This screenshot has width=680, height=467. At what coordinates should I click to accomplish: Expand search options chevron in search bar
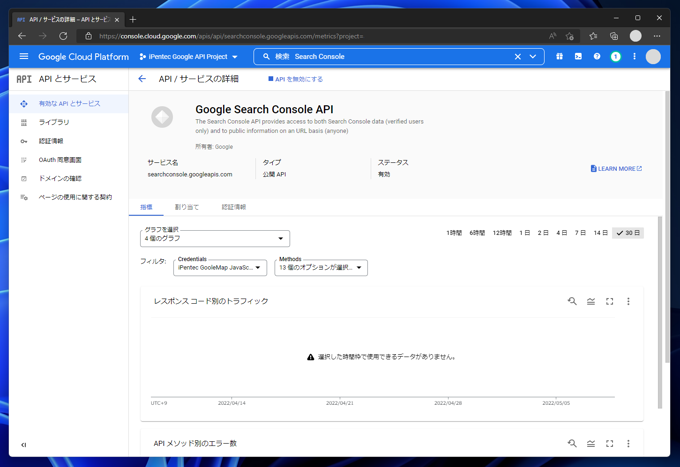pyautogui.click(x=533, y=57)
